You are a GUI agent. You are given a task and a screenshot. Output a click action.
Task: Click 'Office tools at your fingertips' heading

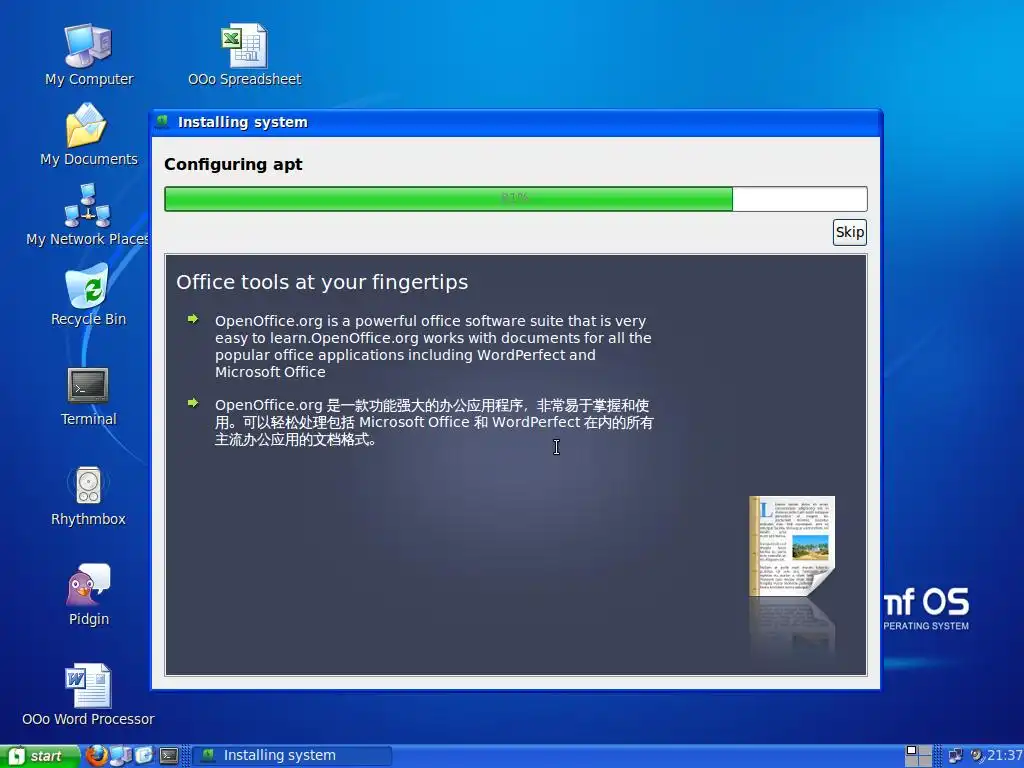[x=322, y=282]
